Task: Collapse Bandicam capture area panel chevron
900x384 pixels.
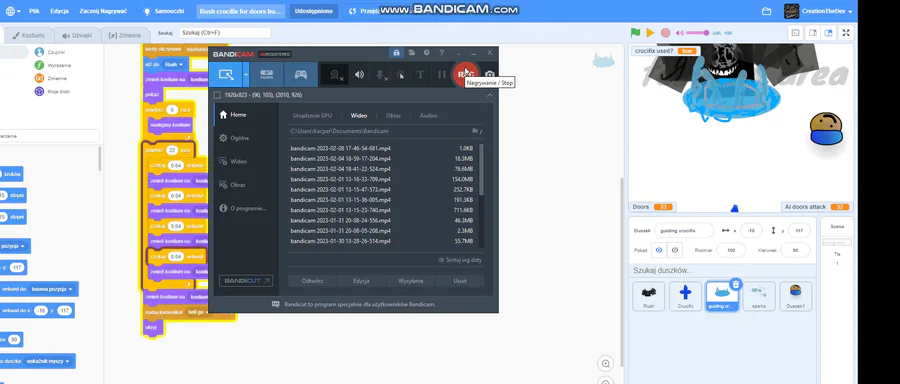Action: coord(490,95)
